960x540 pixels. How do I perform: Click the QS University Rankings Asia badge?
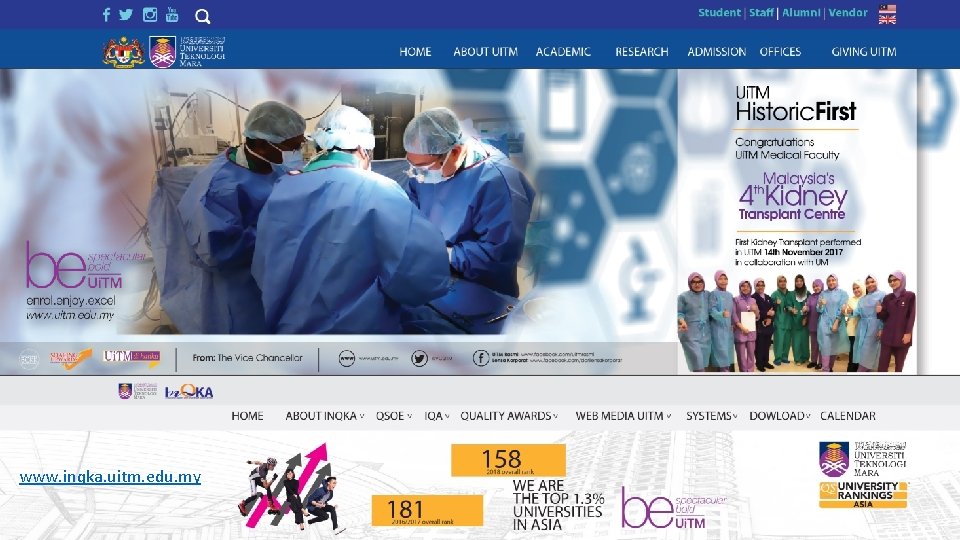pos(863,495)
